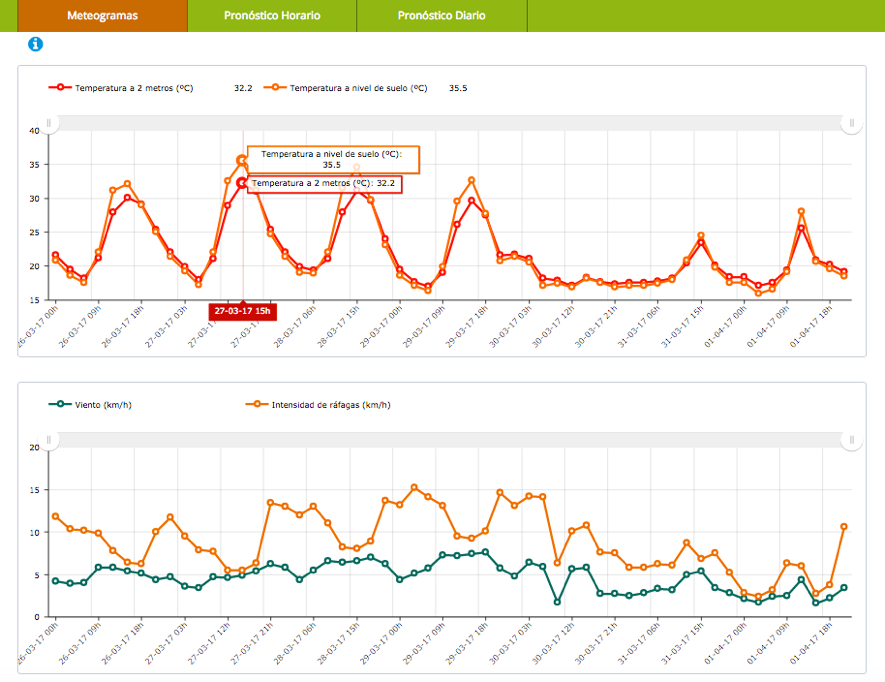
Task: Toggle the Temperatura a nivel de suelo legend series
Action: coord(345,88)
